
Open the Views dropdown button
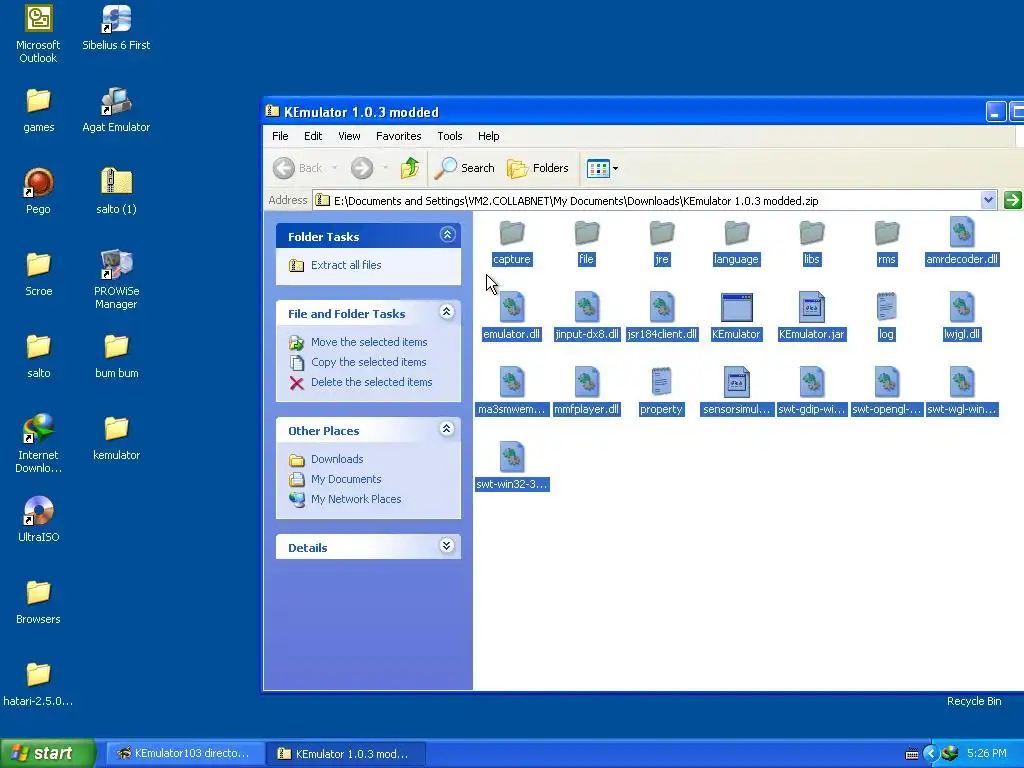click(x=602, y=168)
